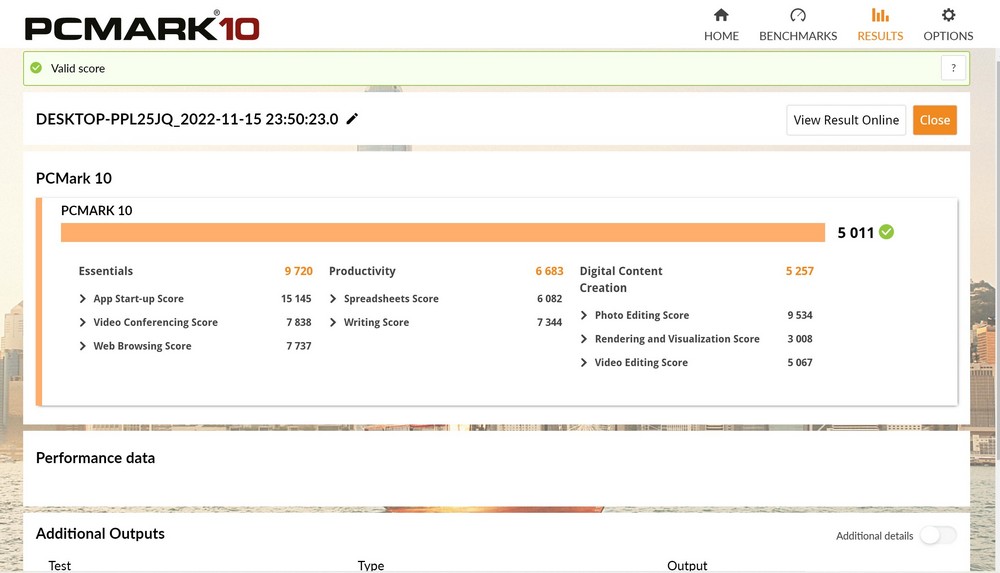Click the Digital Content Creation score 5 257
The height and width of the screenshot is (573, 1000).
pos(800,271)
